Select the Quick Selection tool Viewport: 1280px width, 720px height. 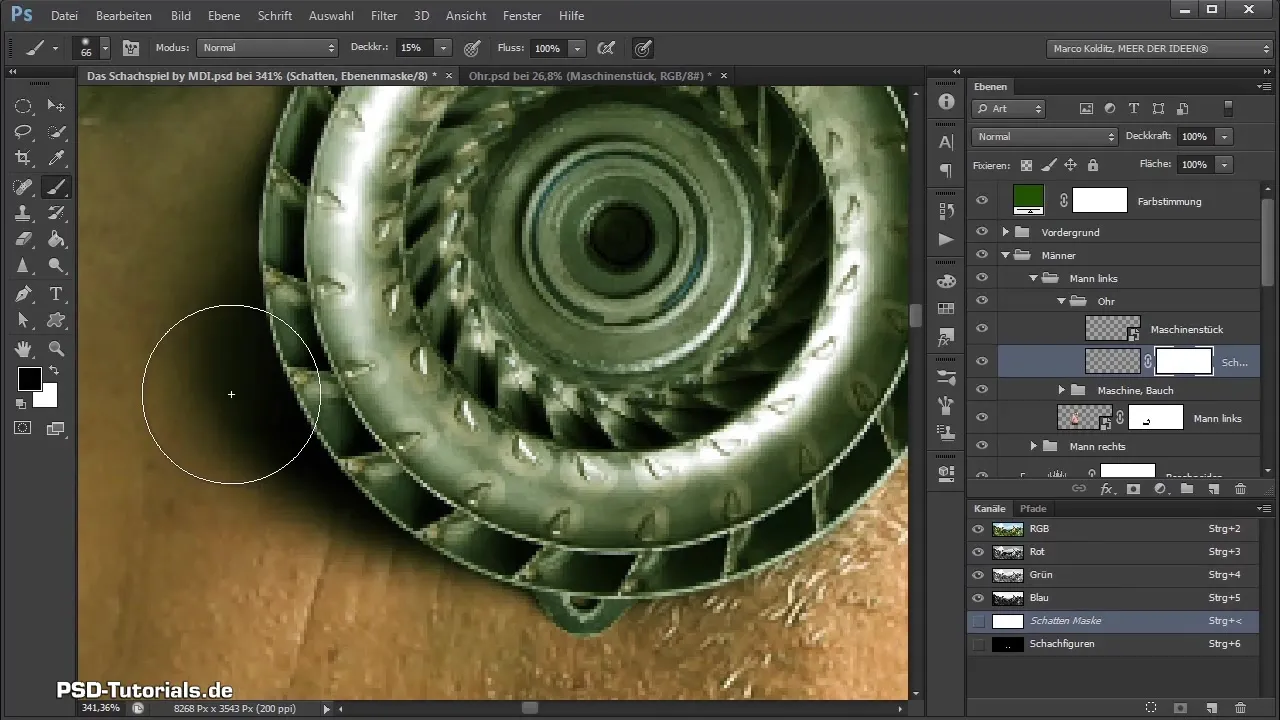click(57, 132)
